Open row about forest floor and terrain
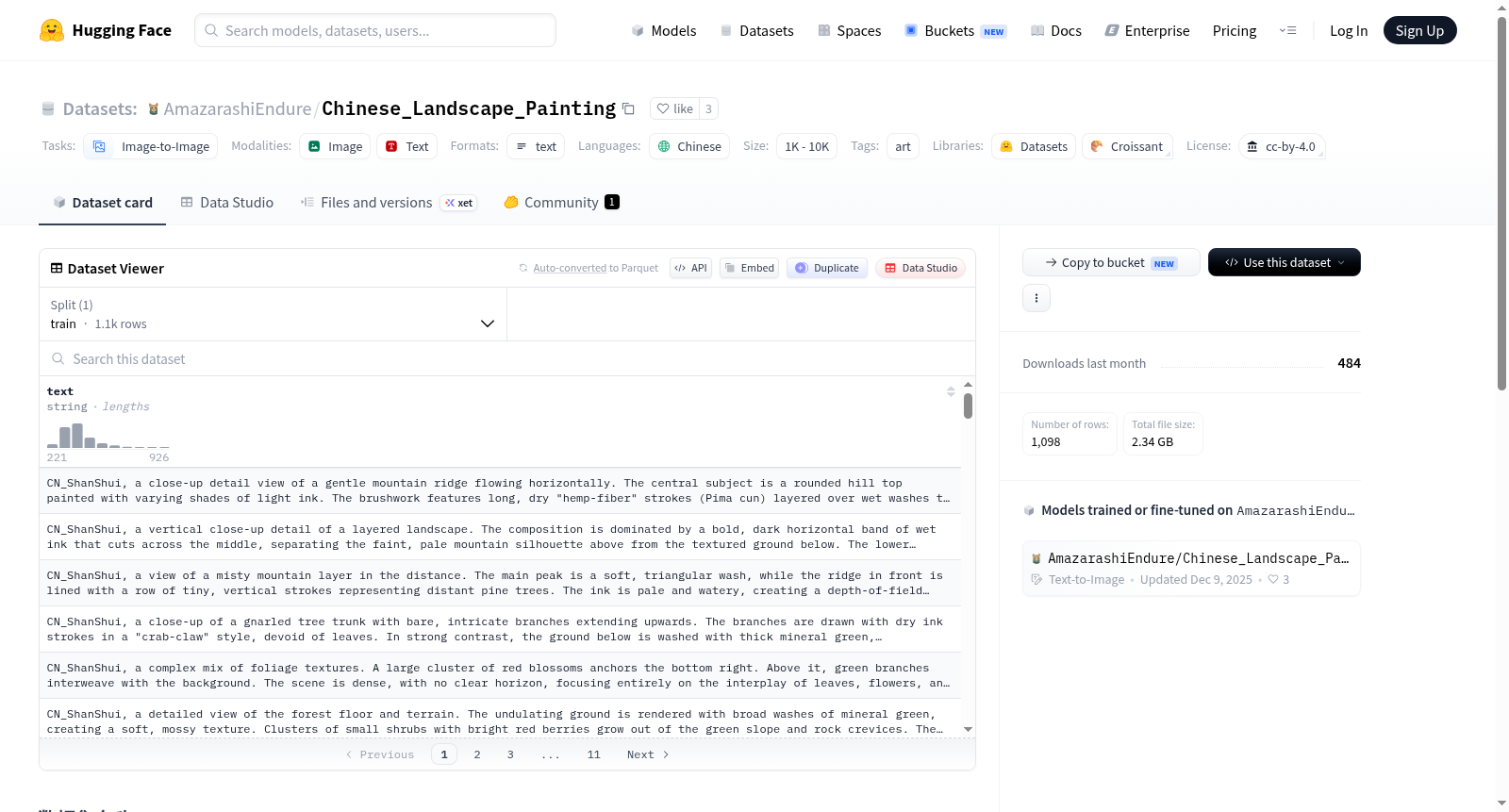The width and height of the screenshot is (1509, 812). 500,720
